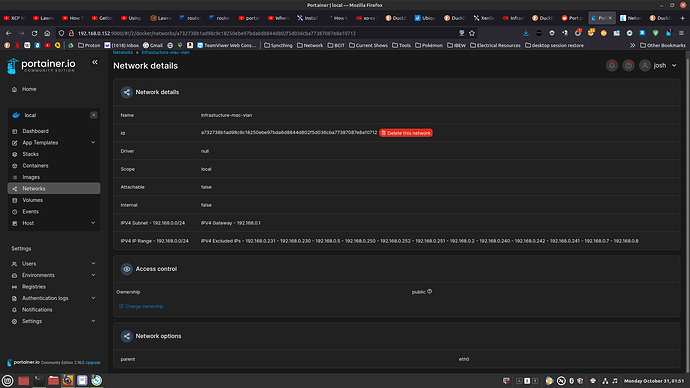Reload the page with the refresh icon
The width and height of the screenshot is (690, 388).
click(34, 33)
